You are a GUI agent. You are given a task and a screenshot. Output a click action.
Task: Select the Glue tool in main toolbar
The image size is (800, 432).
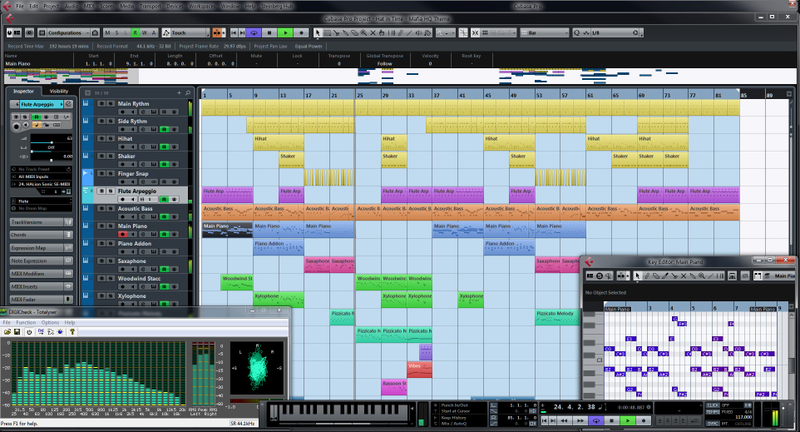coord(345,33)
